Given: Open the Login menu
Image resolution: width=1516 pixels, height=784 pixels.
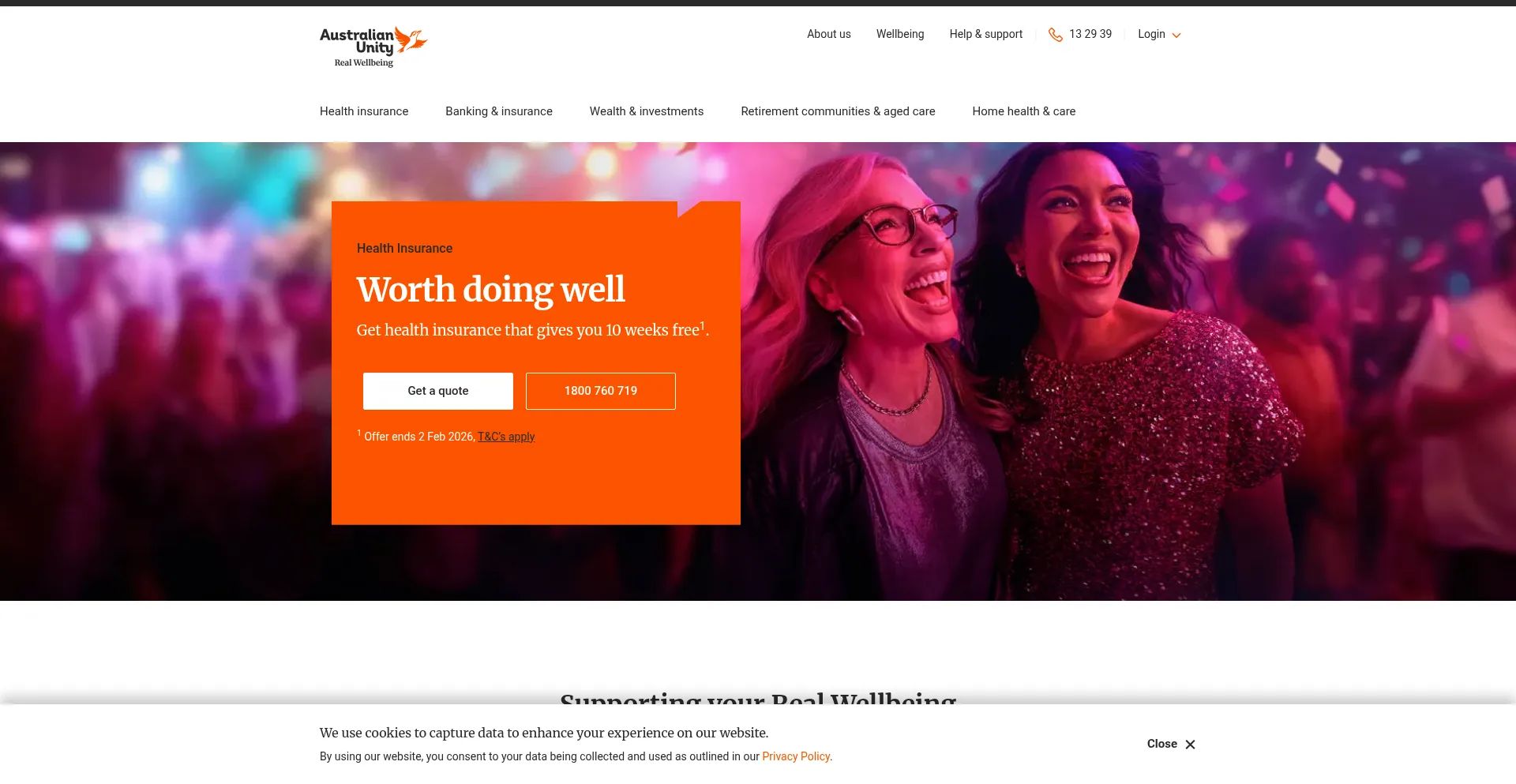Looking at the screenshot, I should coord(1159,35).
